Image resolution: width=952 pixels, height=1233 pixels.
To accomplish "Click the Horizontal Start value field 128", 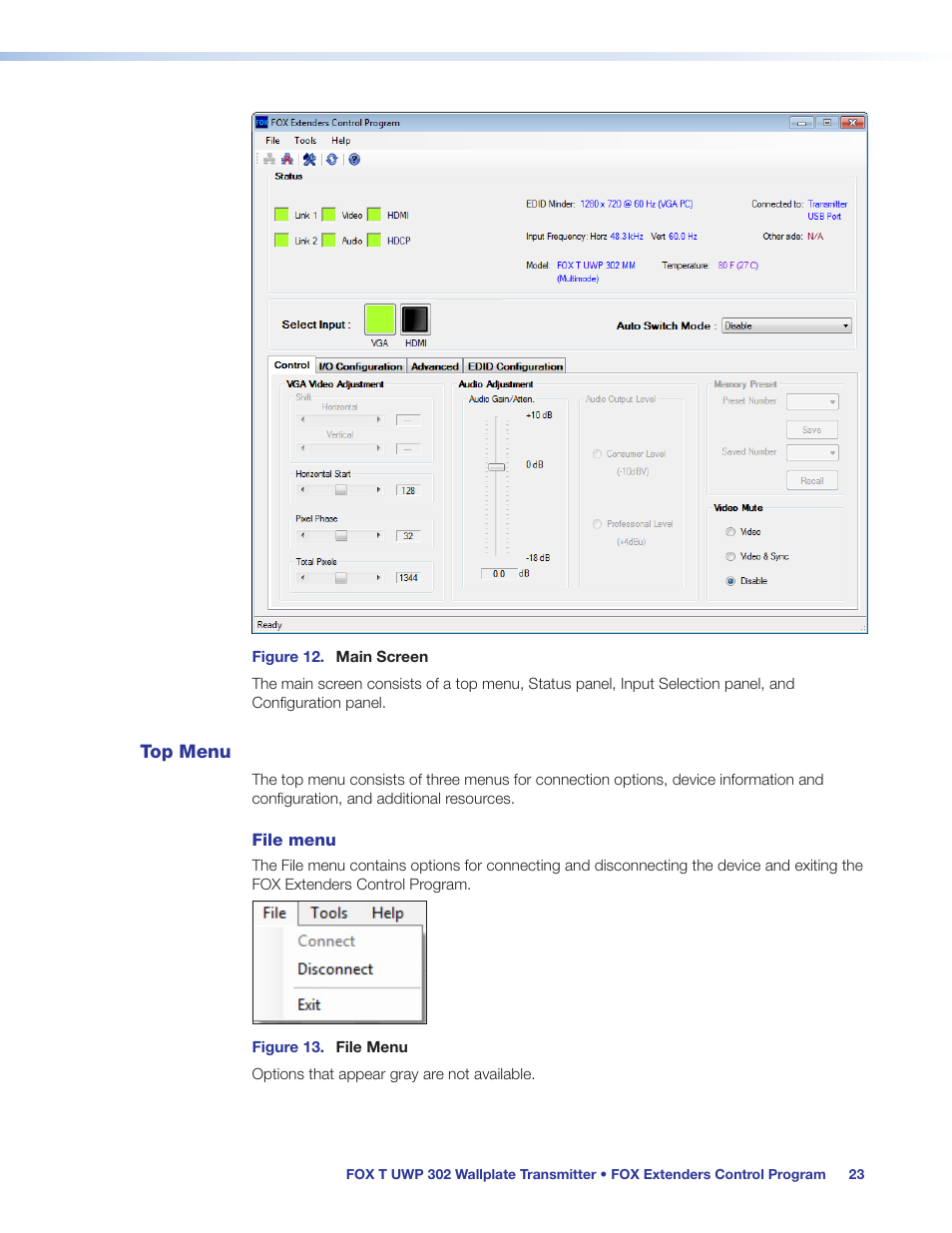I will (x=408, y=490).
